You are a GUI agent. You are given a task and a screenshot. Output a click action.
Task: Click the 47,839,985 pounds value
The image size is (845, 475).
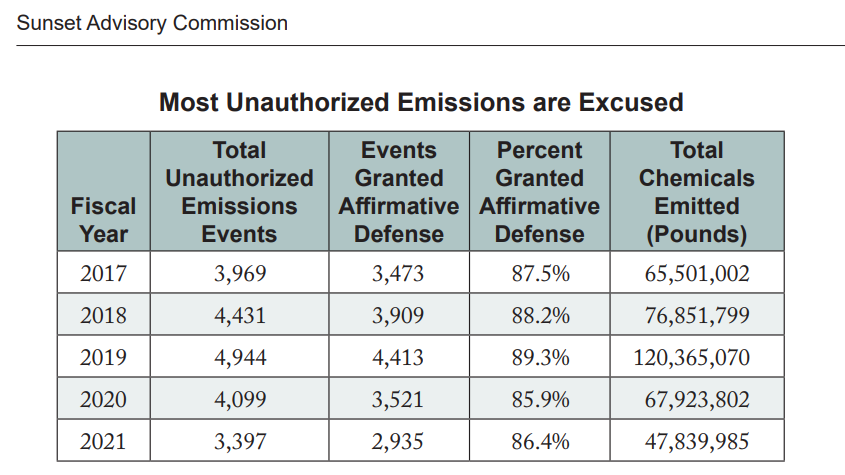click(696, 441)
